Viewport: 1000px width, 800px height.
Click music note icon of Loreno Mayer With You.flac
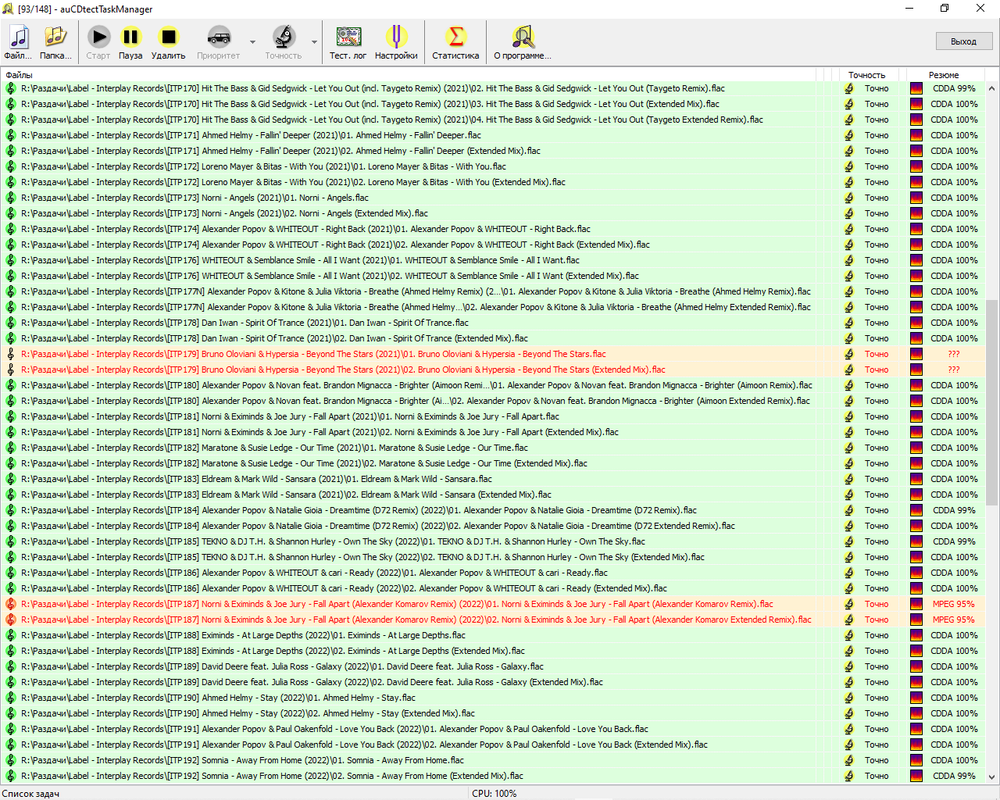(10, 167)
